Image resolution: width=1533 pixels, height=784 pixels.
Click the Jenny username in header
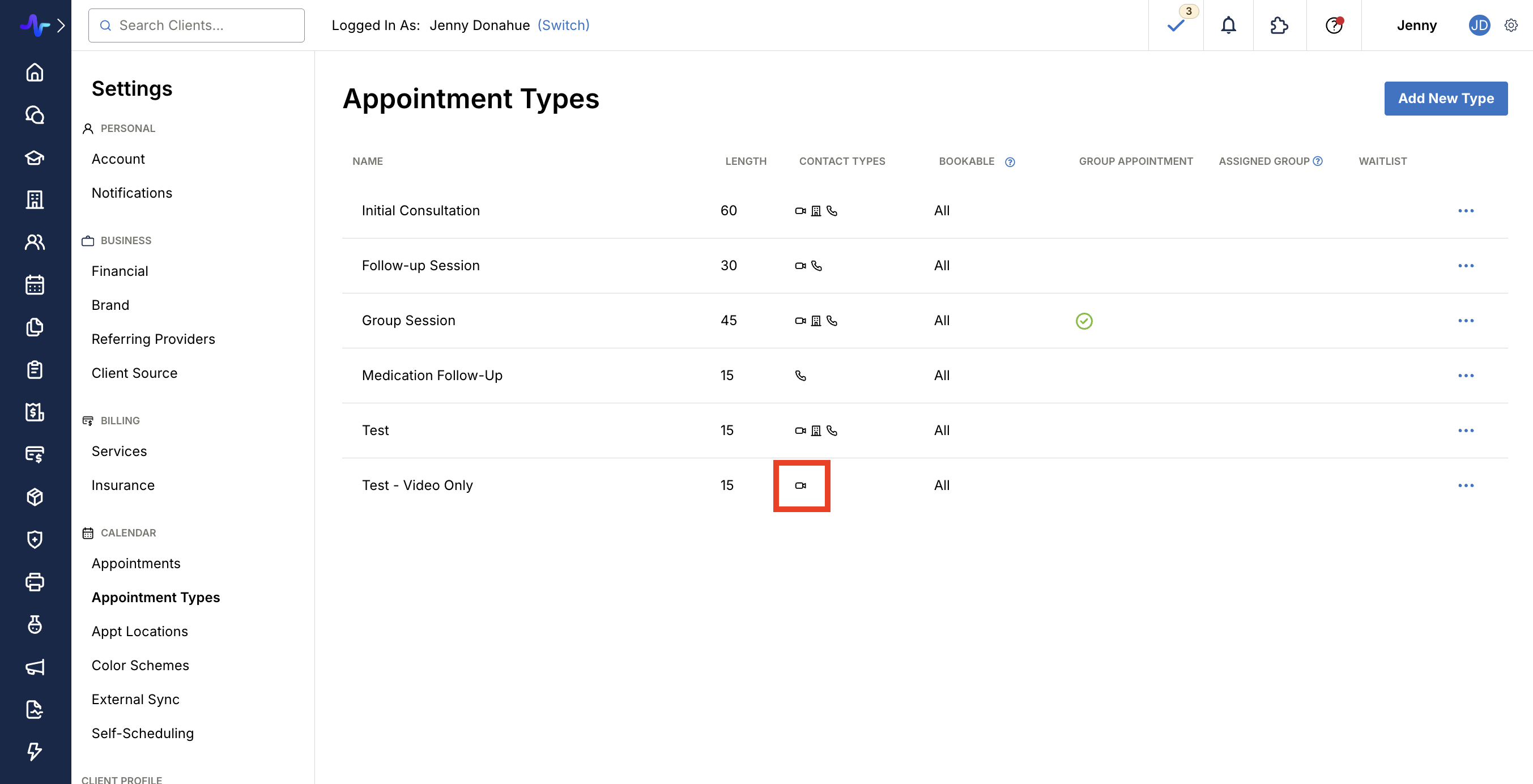tap(1416, 25)
